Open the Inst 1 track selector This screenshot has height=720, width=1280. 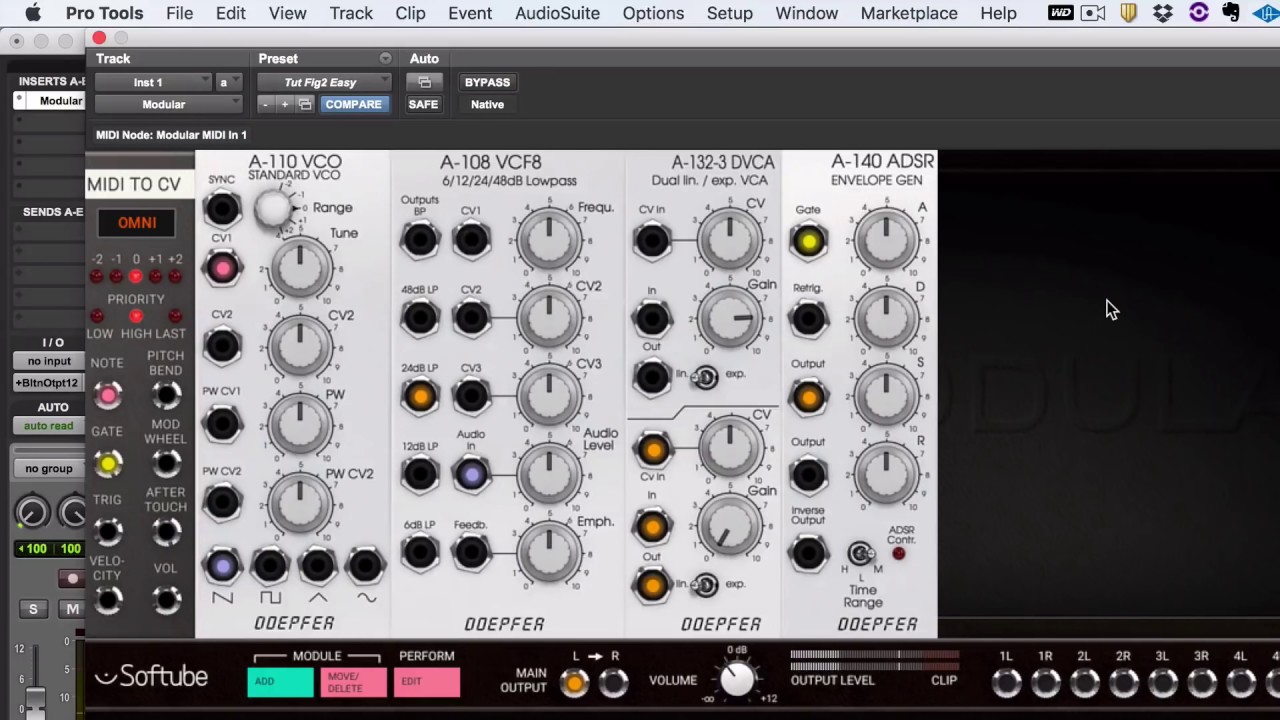coord(154,82)
